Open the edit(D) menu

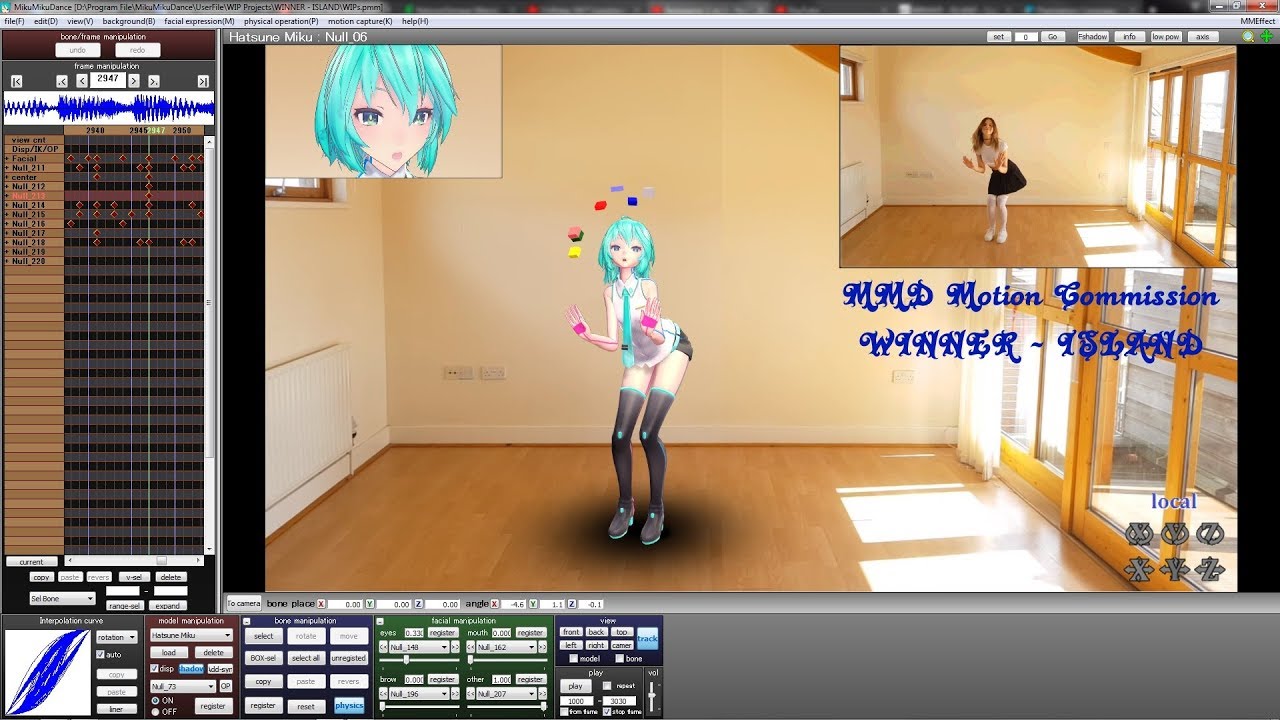tap(45, 20)
